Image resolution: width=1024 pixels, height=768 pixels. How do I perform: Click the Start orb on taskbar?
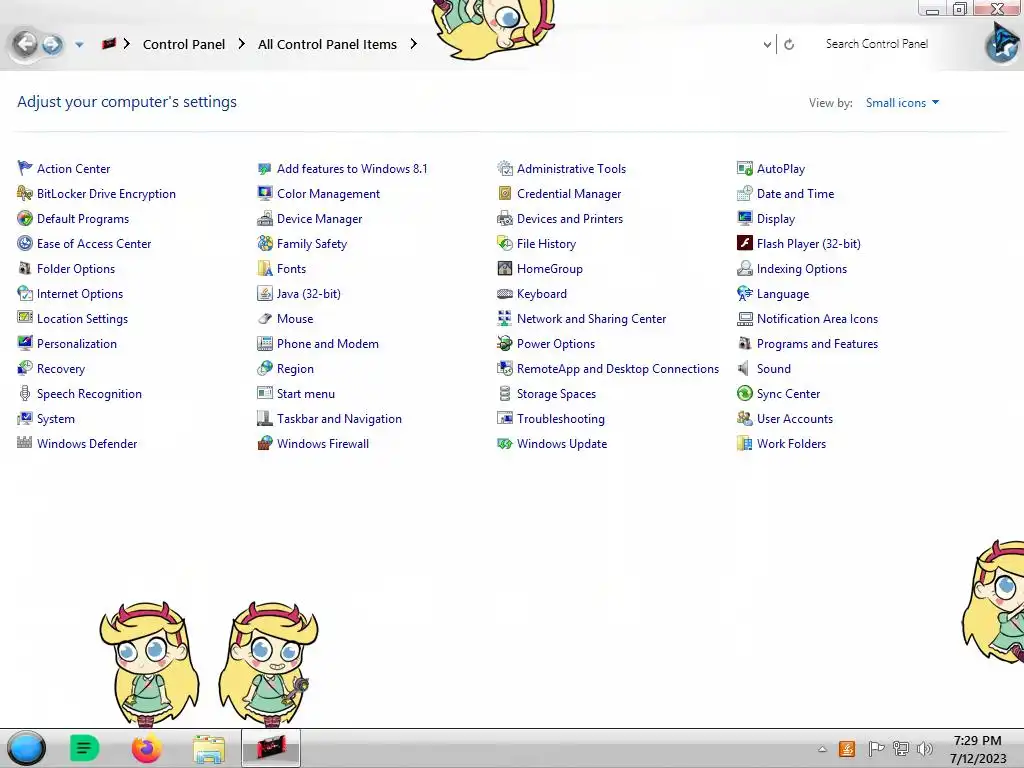(27, 748)
